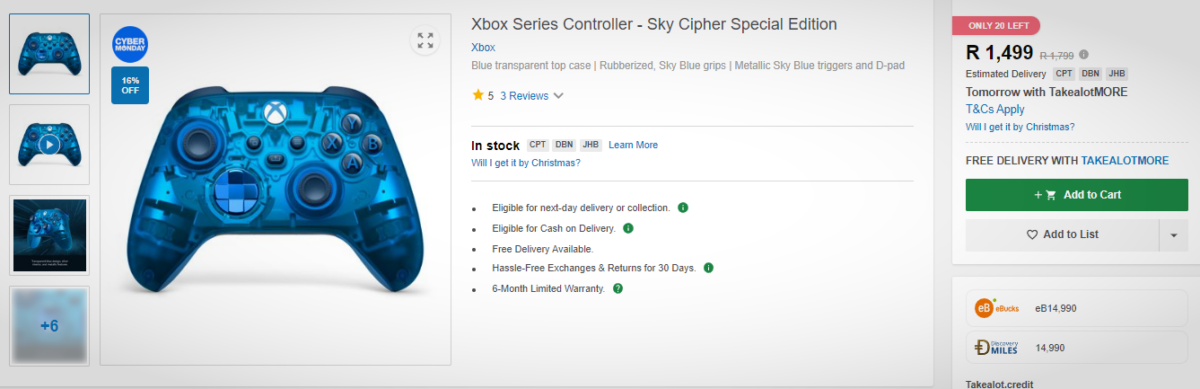Play the product video thumbnail

[x=49, y=145]
